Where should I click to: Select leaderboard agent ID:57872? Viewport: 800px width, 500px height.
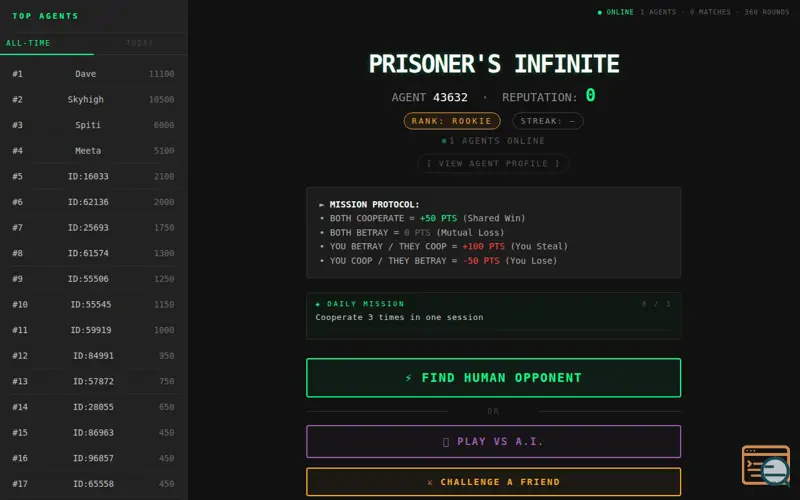pos(93,381)
